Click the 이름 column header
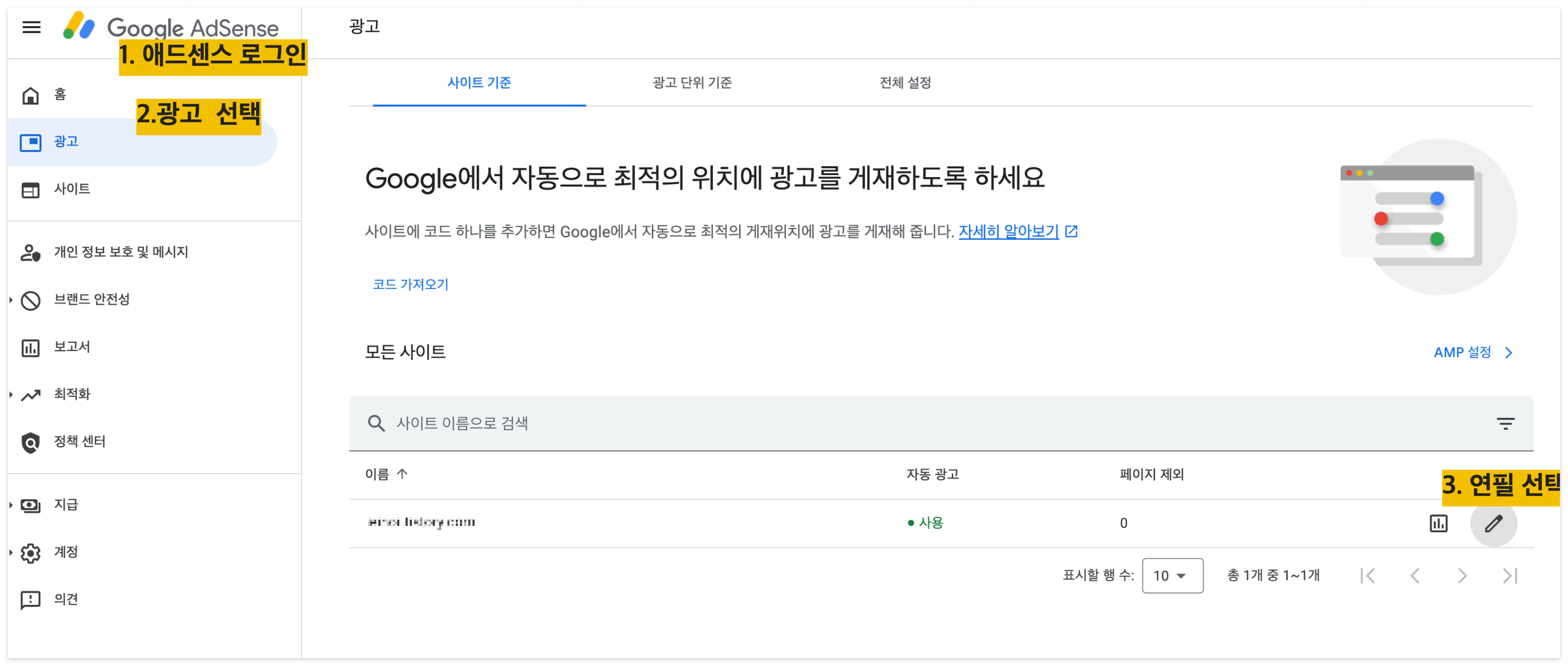This screenshot has height=666, width=1568. pos(377,474)
